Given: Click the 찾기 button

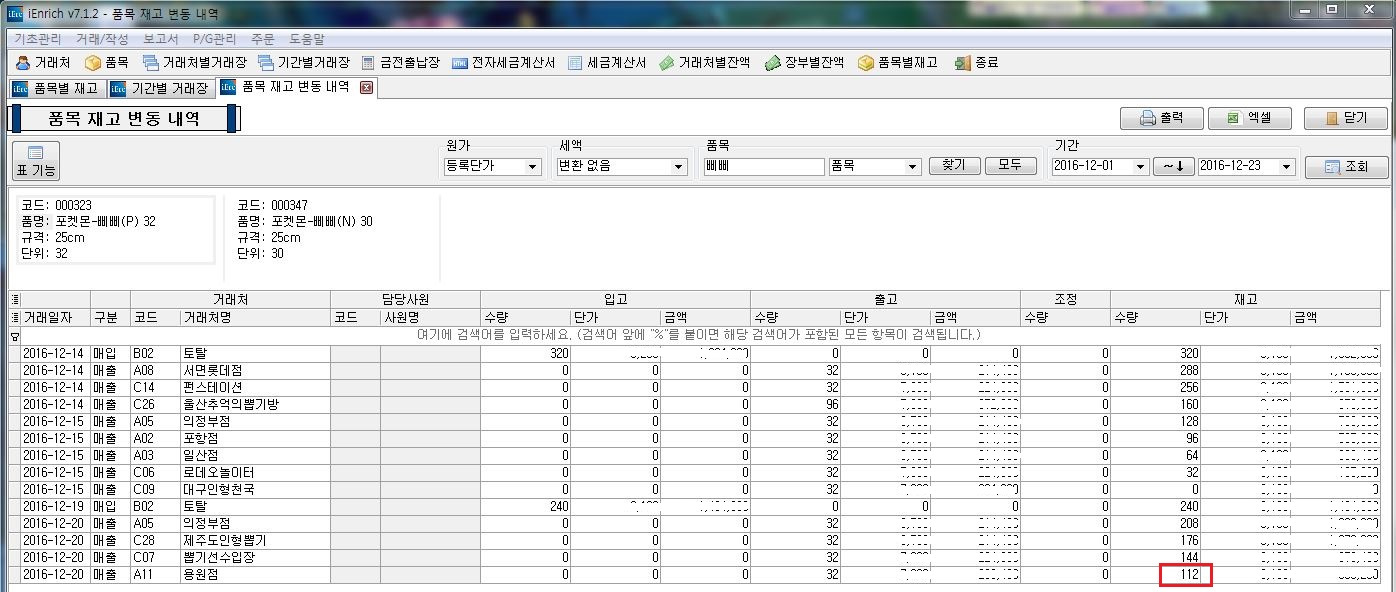Looking at the screenshot, I should [x=954, y=166].
